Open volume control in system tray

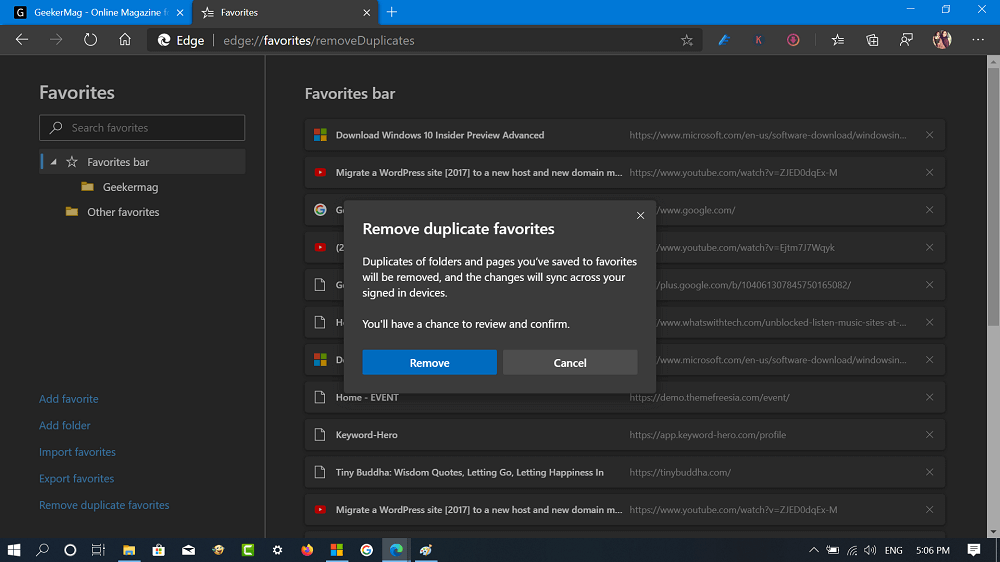point(870,550)
